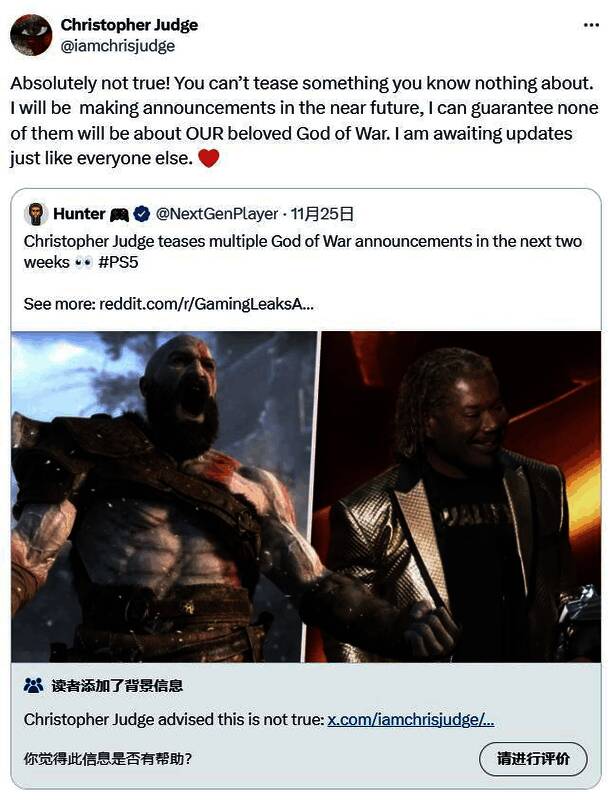
Task: Click the game controller emoji beside Hunter
Action: click(119, 215)
